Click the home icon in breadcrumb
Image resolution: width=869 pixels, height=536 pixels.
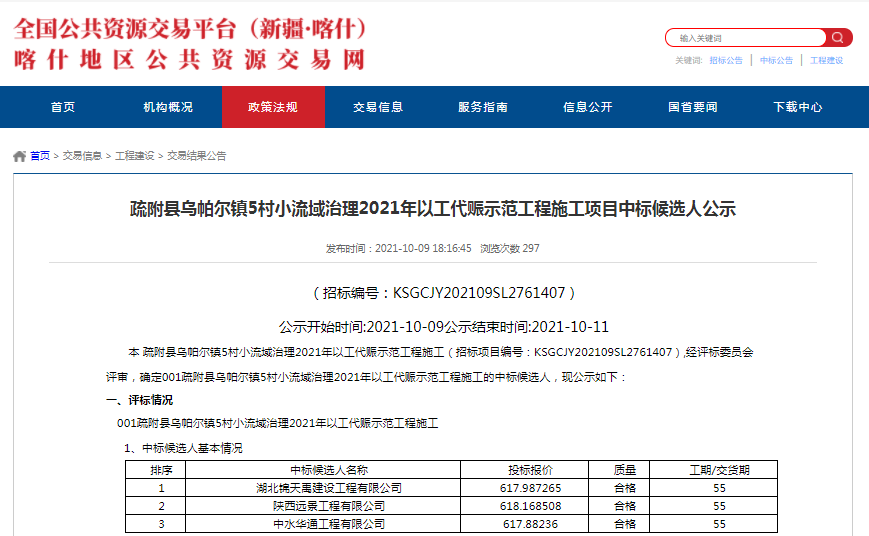(x=19, y=156)
